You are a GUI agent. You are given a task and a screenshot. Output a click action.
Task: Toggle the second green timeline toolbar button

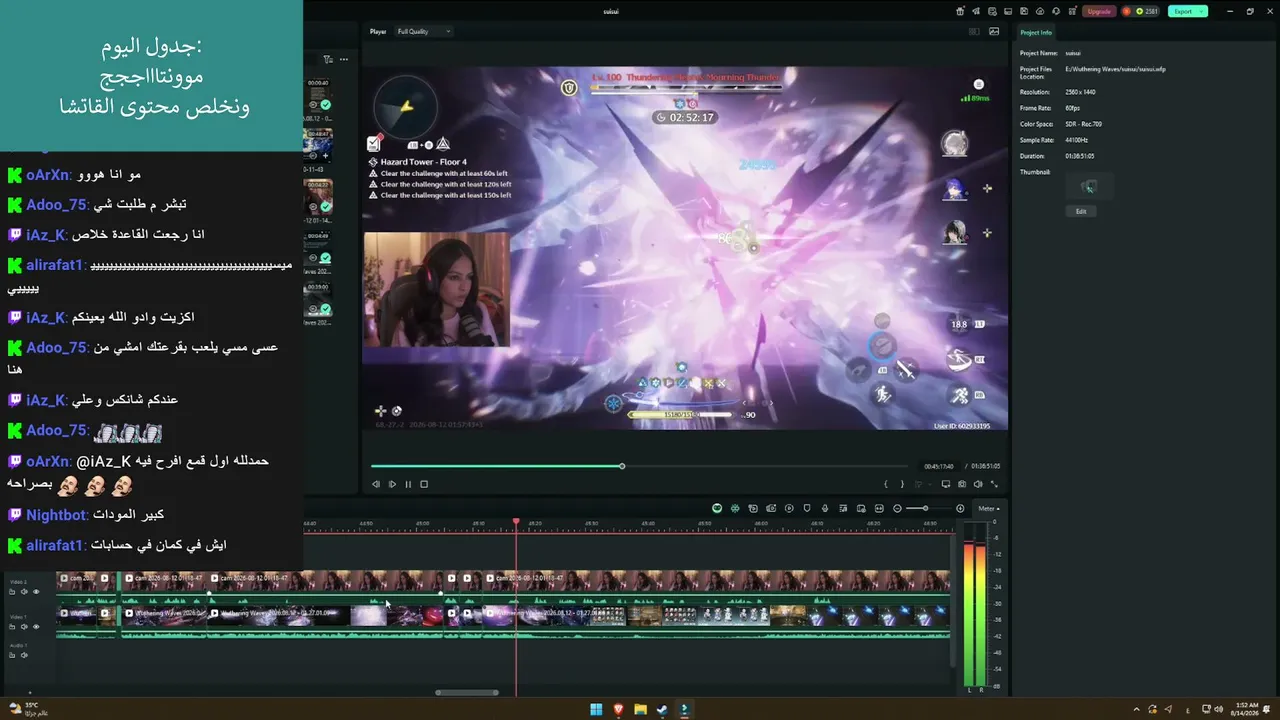pos(735,508)
